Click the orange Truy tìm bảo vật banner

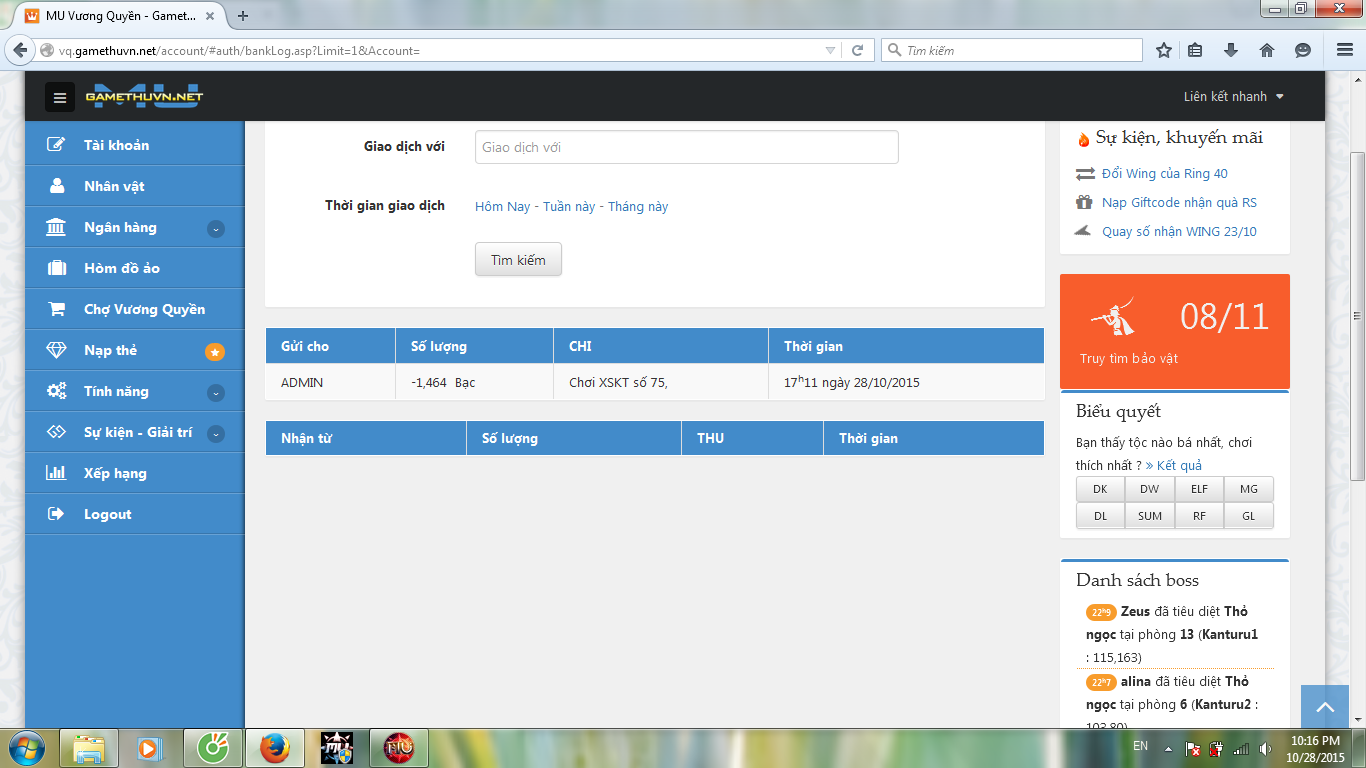pyautogui.click(x=1174, y=331)
